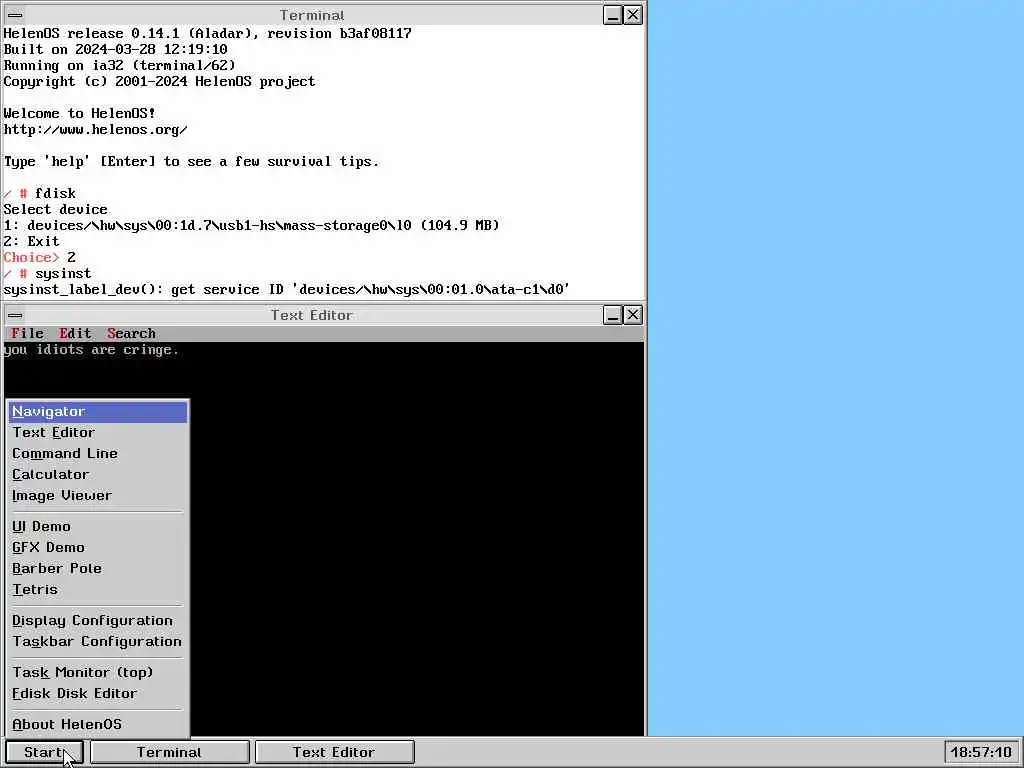The height and width of the screenshot is (768, 1024).
Task: Click the 'Welcome to HelenOS!' line
Action: tap(79, 114)
